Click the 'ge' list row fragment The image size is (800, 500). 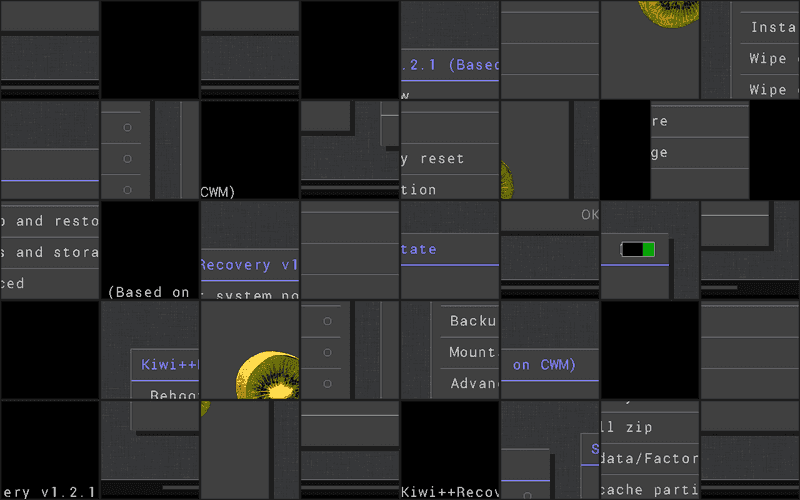(699, 153)
